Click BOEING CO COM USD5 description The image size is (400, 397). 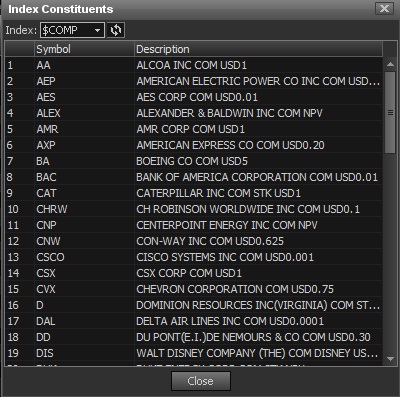tap(192, 161)
